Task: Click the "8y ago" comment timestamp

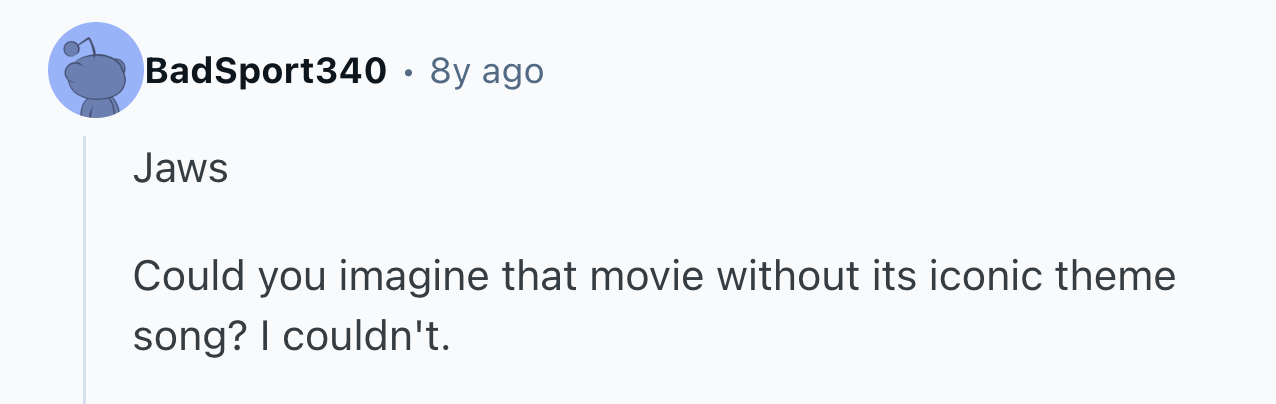Action: click(x=486, y=71)
